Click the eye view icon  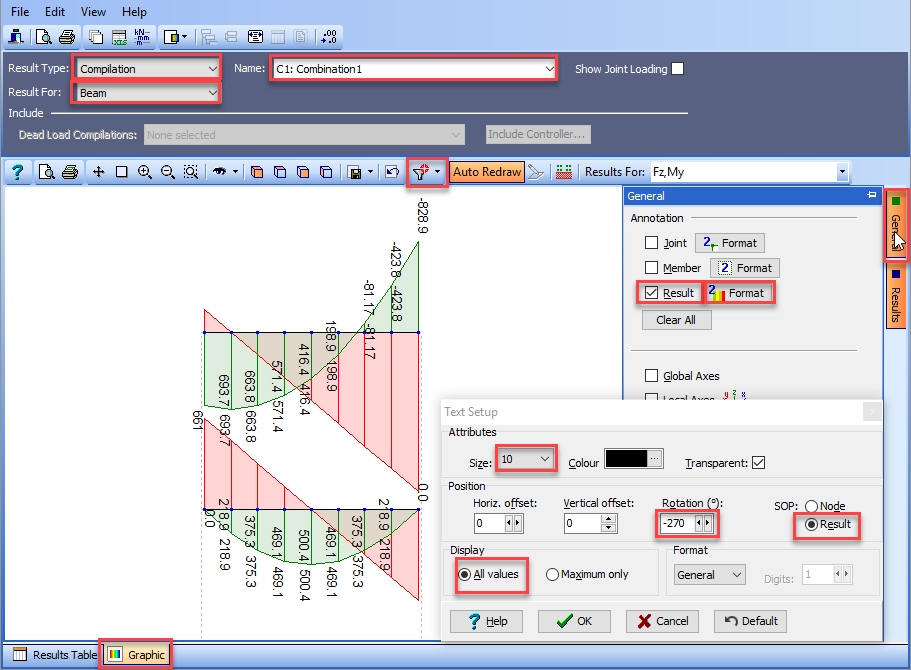pyautogui.click(x=220, y=172)
